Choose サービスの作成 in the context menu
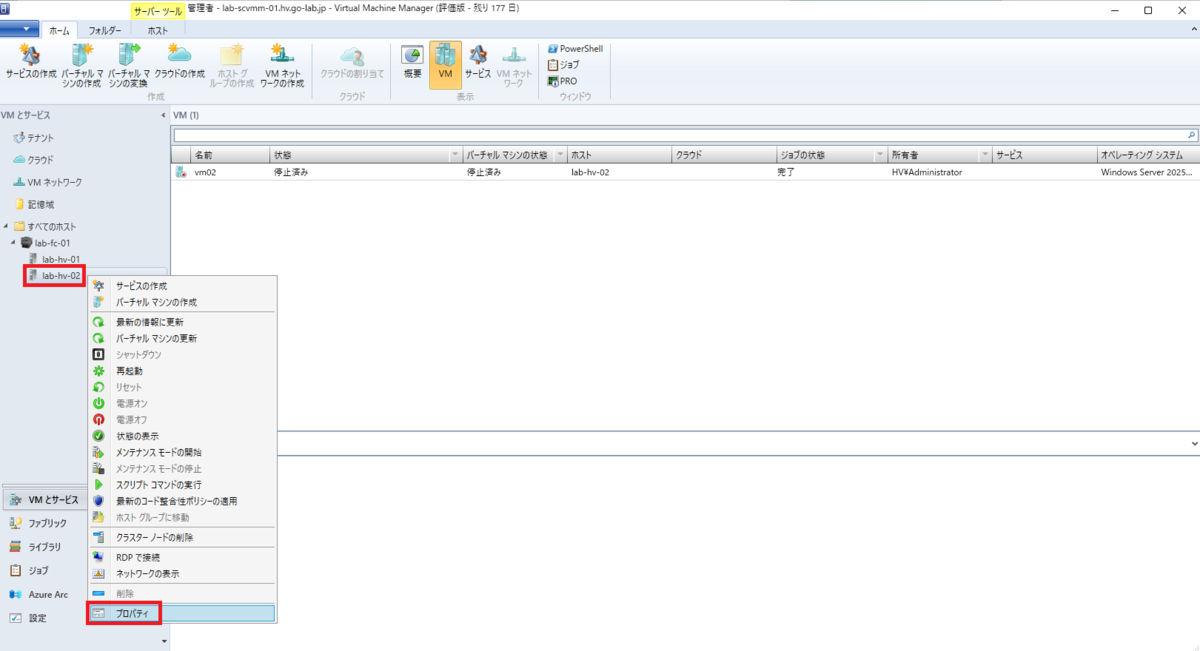1200x651 pixels. point(183,286)
